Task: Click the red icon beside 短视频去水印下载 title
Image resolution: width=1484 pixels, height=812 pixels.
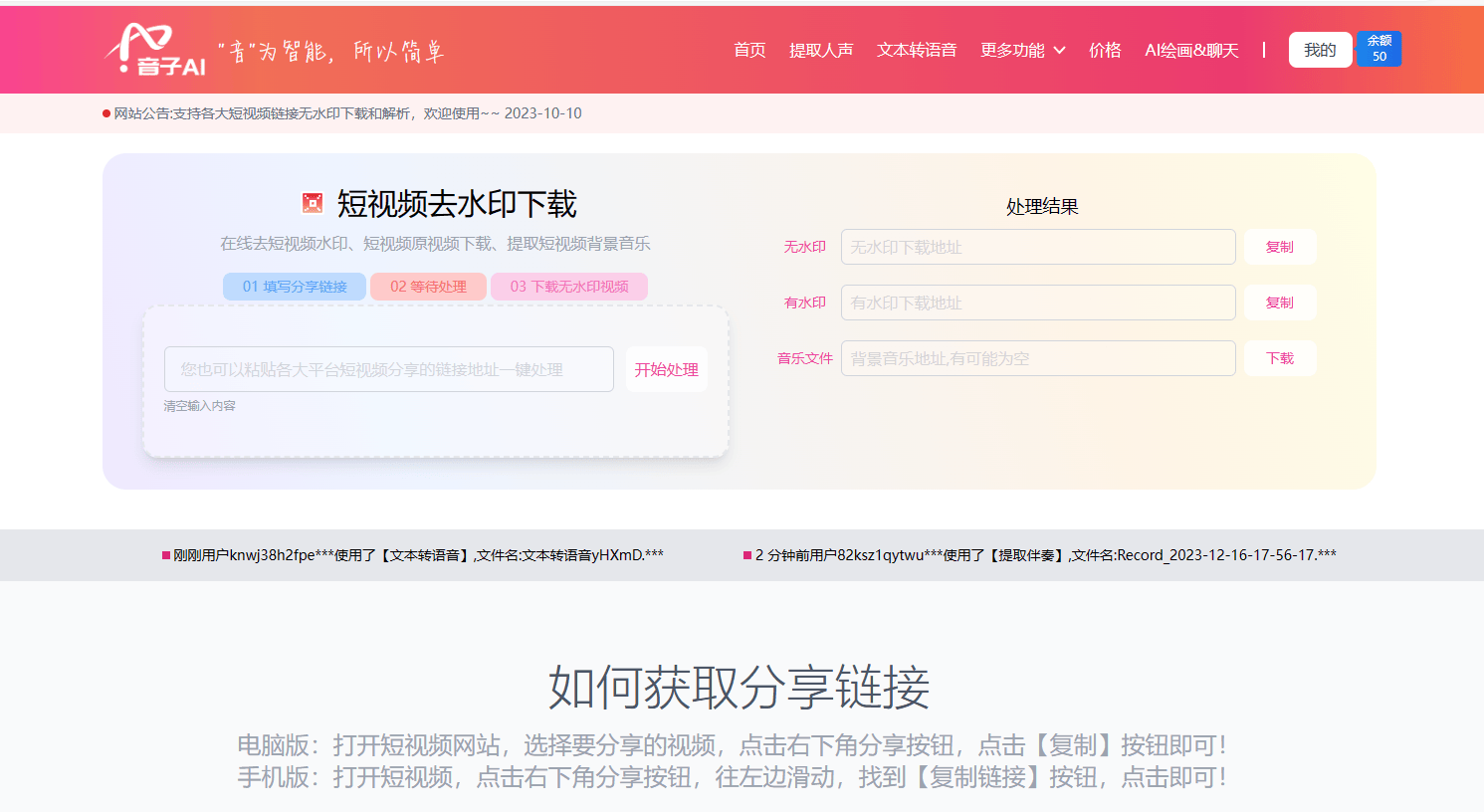Action: (313, 204)
